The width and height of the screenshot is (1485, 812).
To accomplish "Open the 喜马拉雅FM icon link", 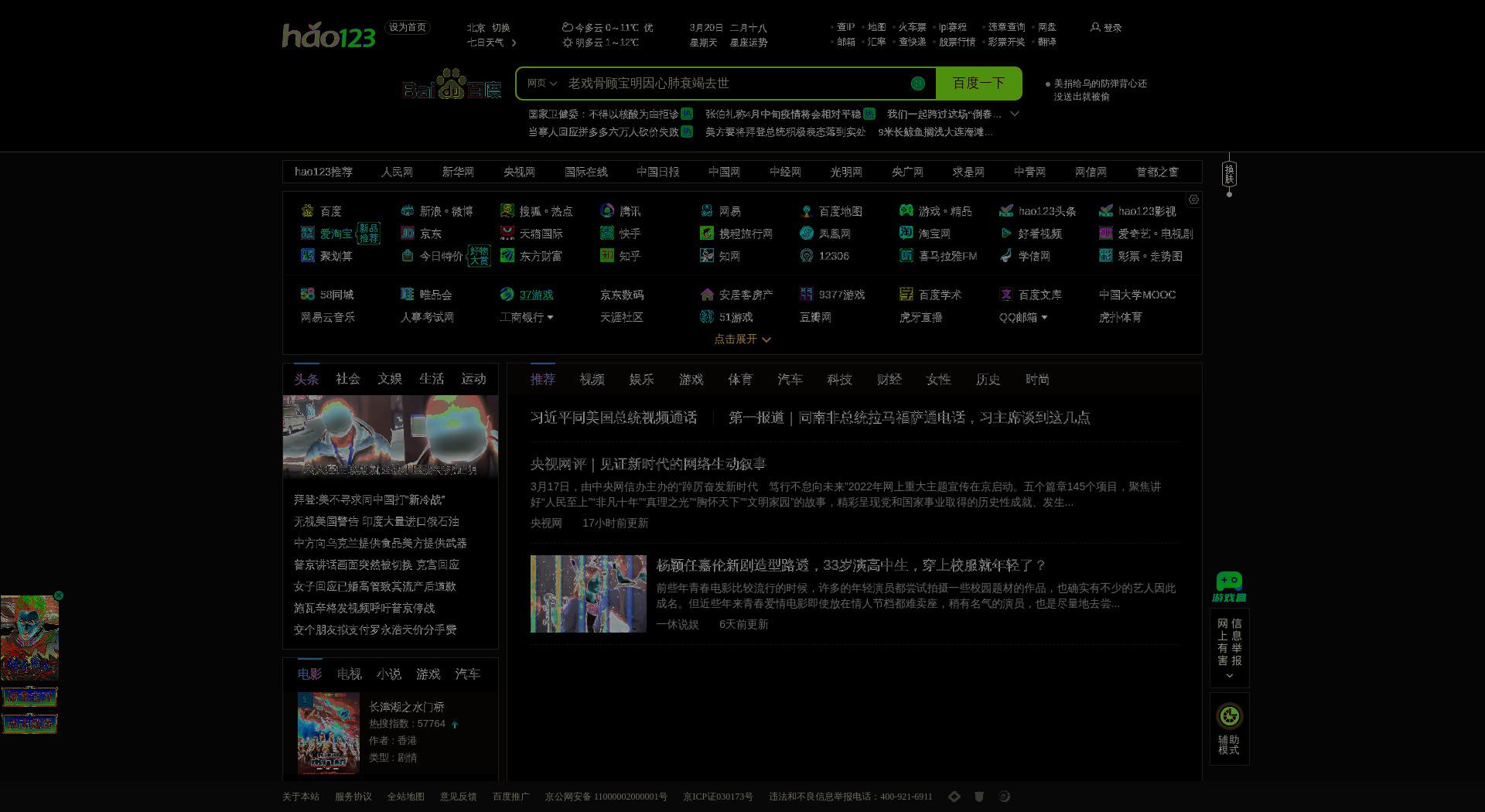I will pyautogui.click(x=906, y=255).
